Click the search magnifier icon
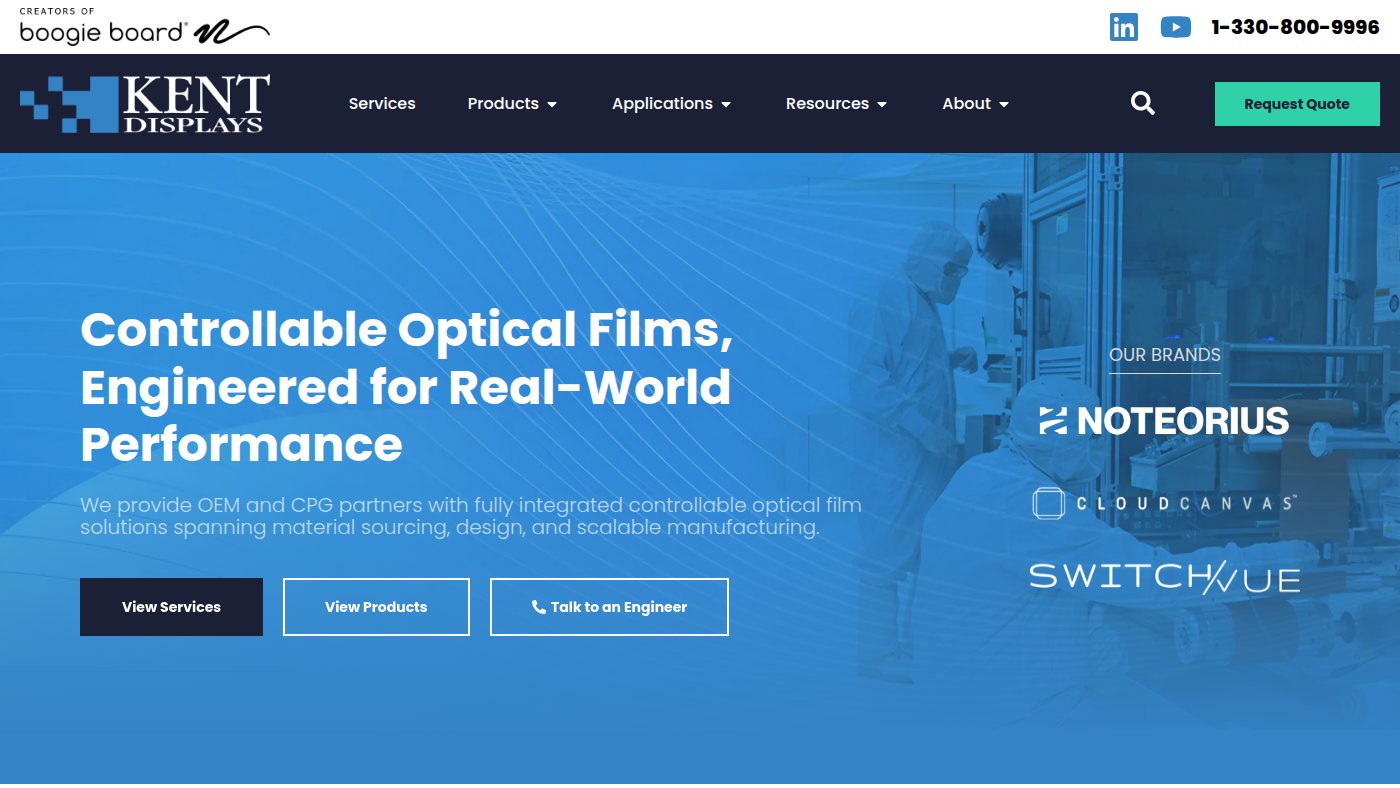This screenshot has width=1400, height=788. [x=1143, y=103]
